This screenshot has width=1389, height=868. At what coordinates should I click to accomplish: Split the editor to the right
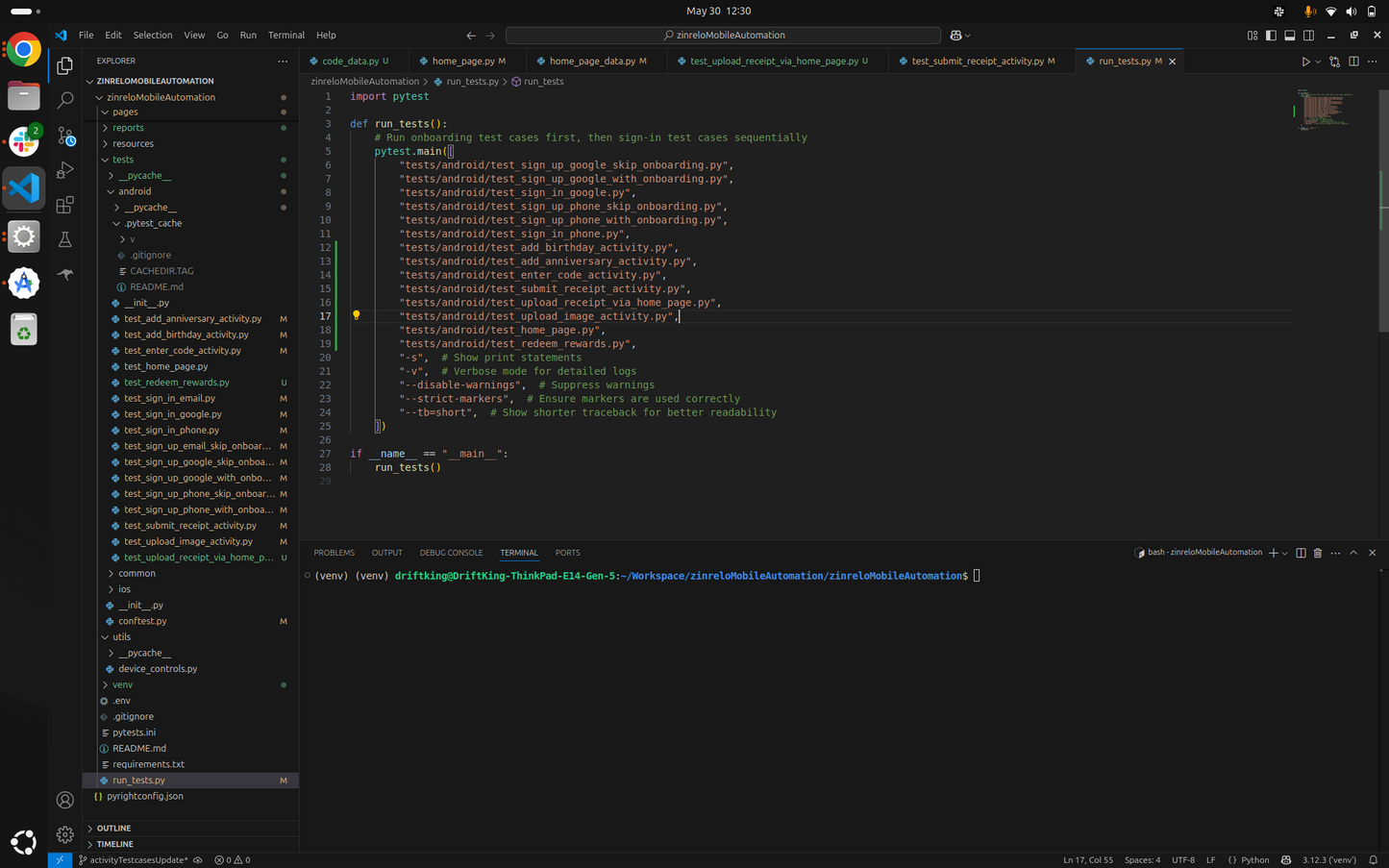[x=1353, y=62]
